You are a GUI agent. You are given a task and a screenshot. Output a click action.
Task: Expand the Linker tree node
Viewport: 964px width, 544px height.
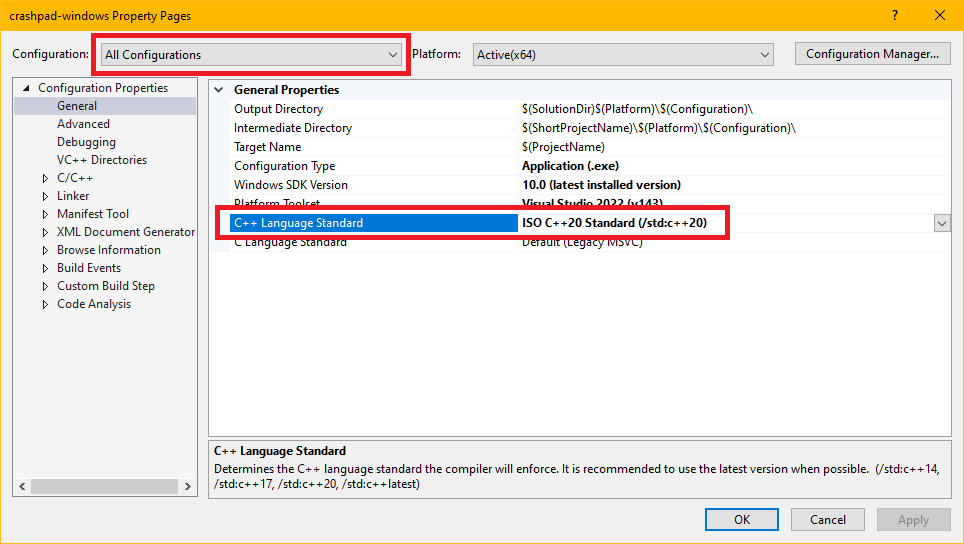(45, 196)
